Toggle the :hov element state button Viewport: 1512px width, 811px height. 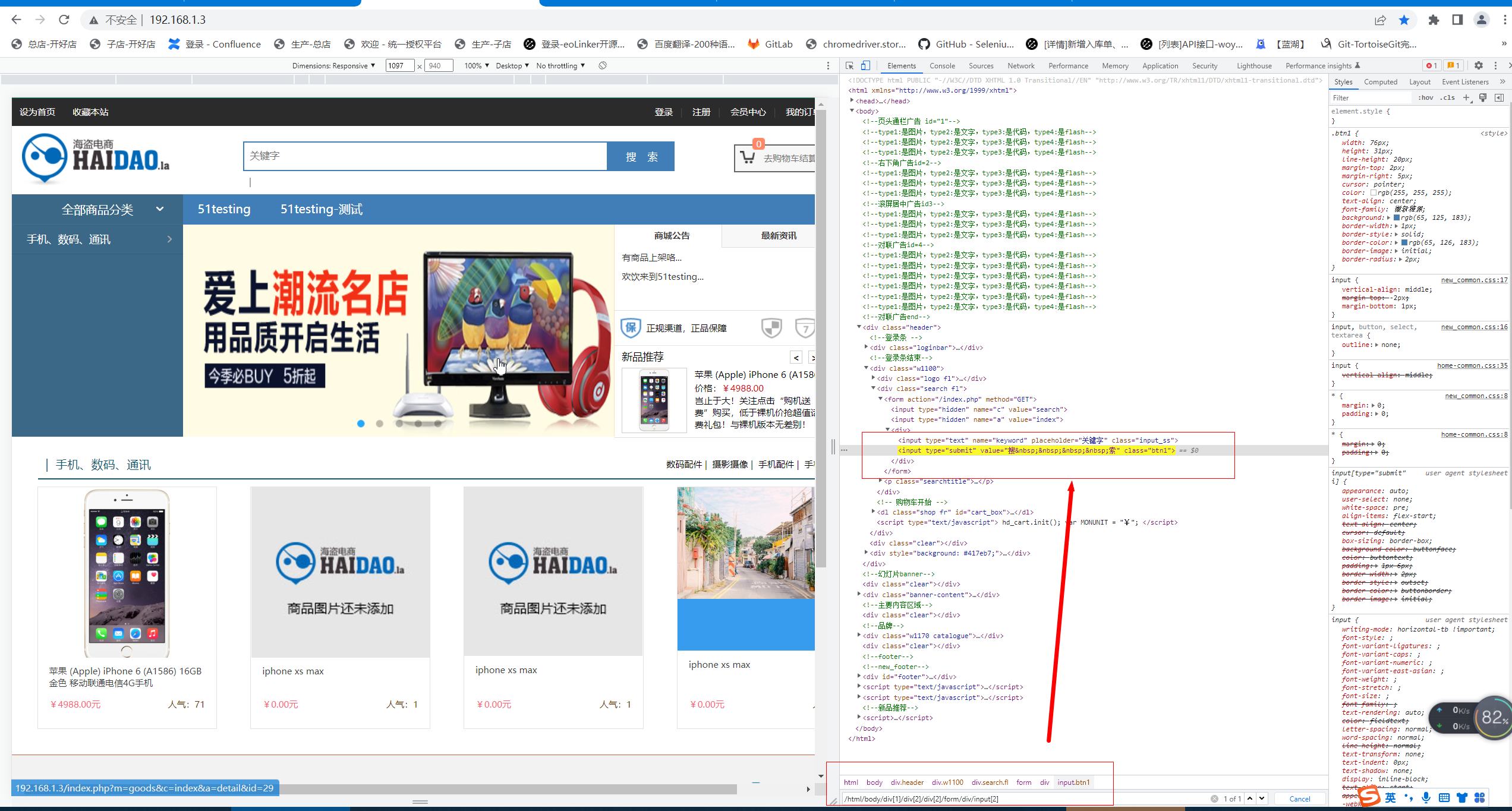(x=1425, y=98)
